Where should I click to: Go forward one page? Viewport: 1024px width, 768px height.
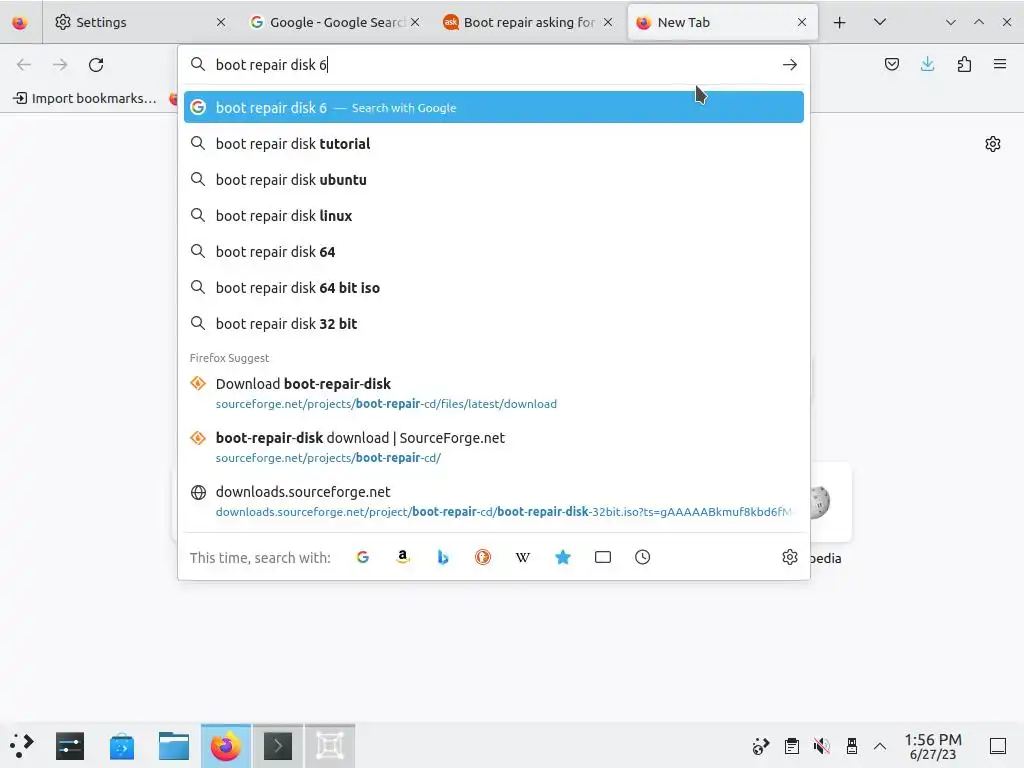click(x=60, y=65)
